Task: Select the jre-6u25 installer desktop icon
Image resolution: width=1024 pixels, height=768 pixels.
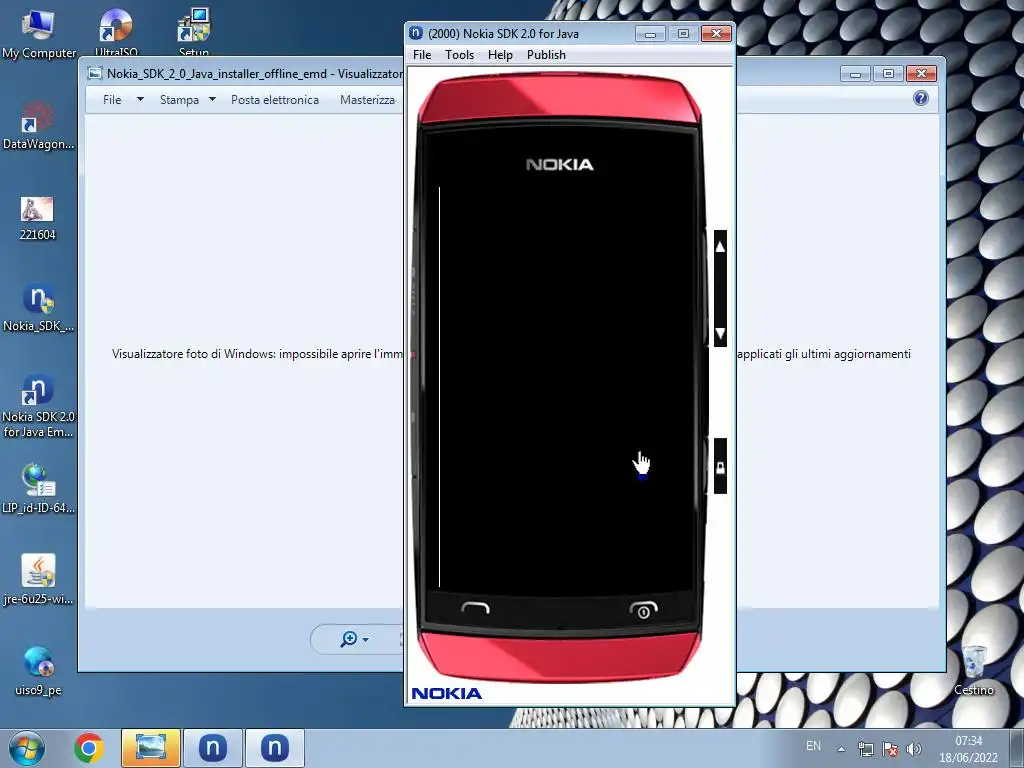Action: point(39,580)
